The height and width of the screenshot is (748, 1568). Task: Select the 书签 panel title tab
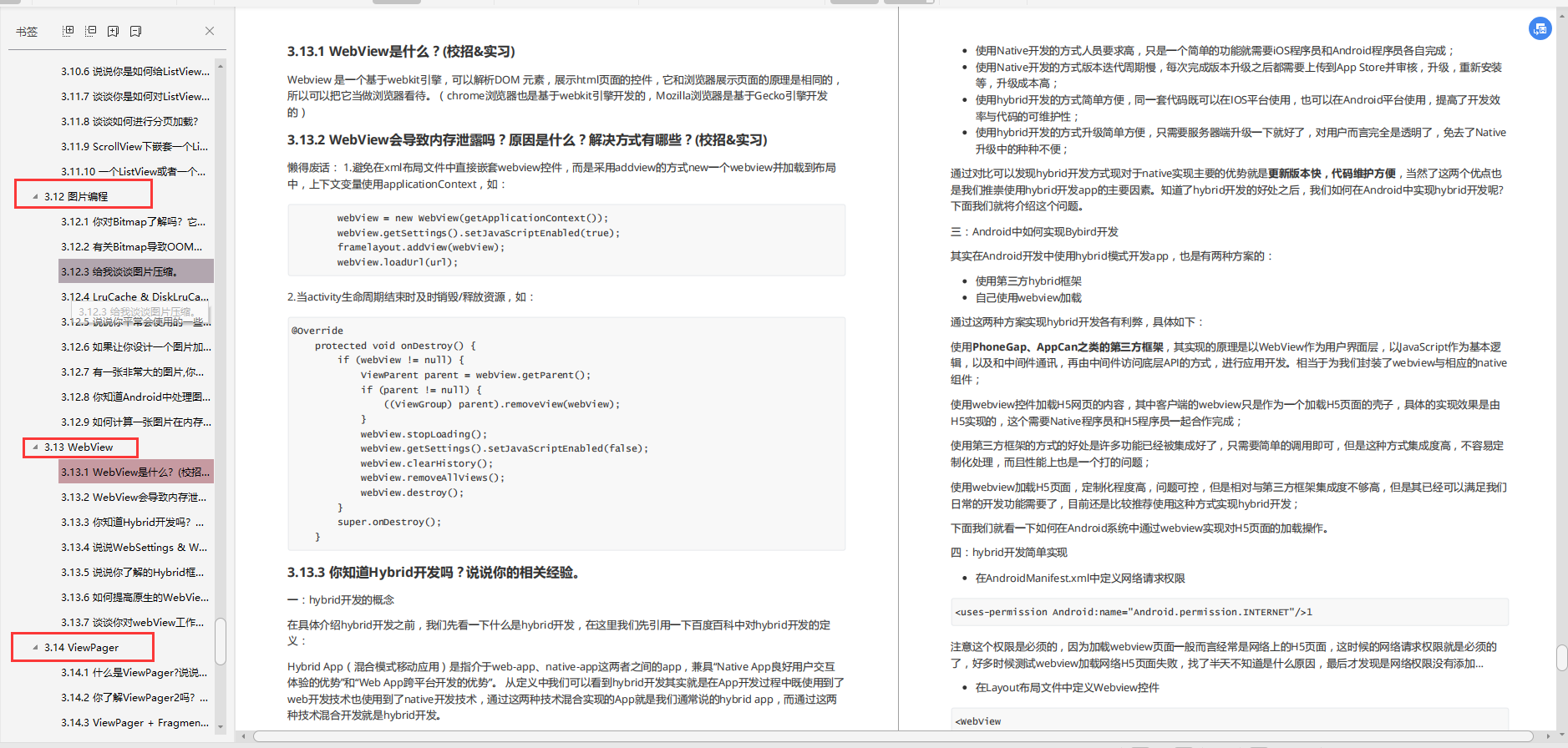pyautogui.click(x=27, y=32)
